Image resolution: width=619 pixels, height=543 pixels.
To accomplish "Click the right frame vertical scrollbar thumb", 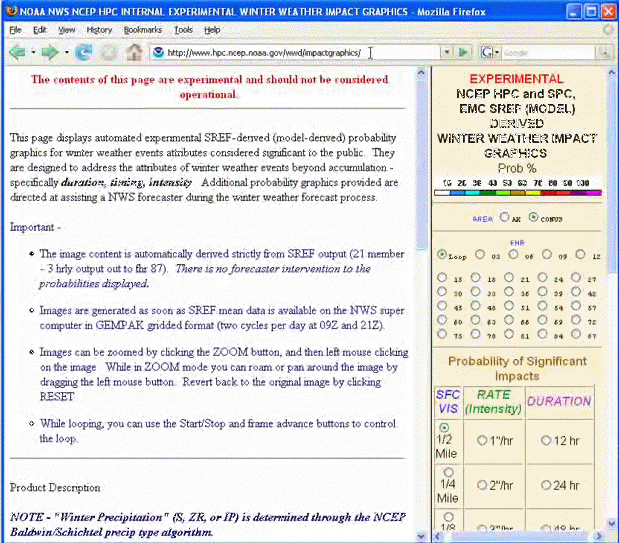I will click(611, 175).
